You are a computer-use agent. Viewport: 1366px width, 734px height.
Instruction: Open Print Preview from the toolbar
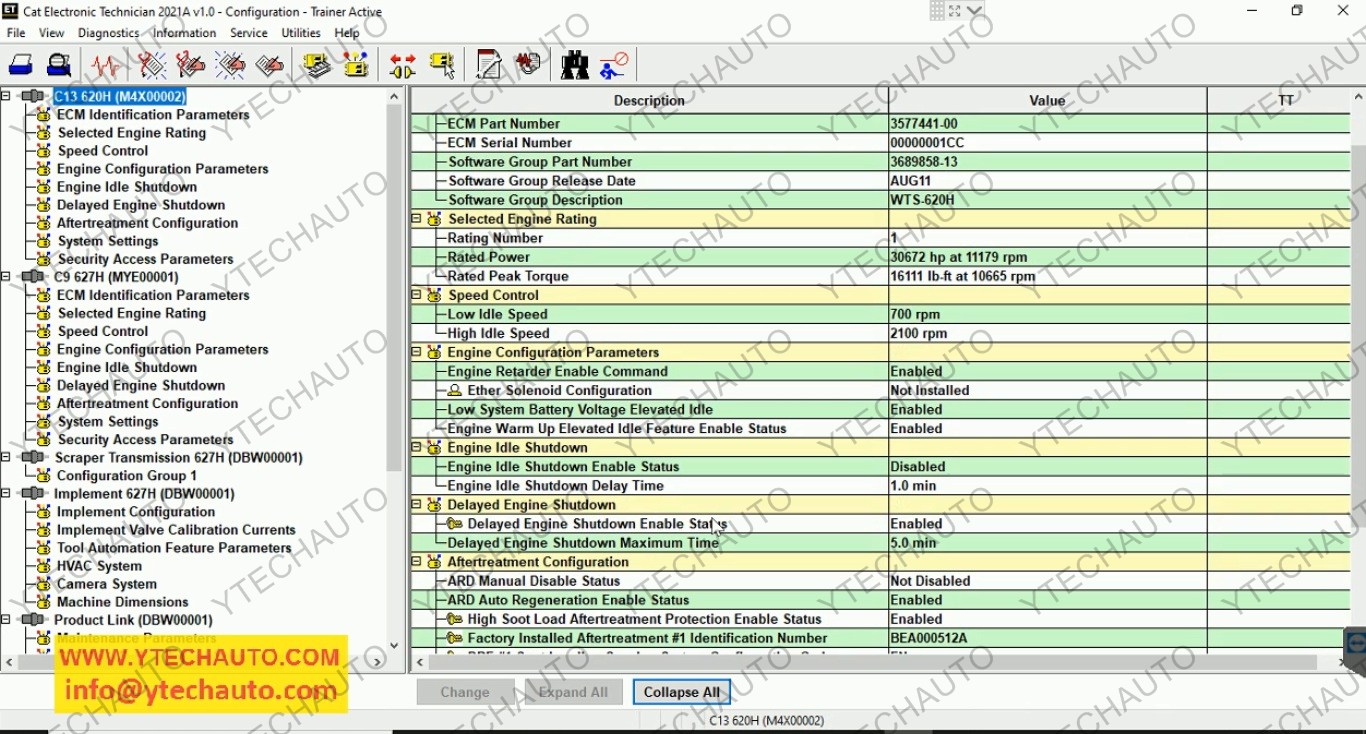pyautogui.click(x=59, y=66)
